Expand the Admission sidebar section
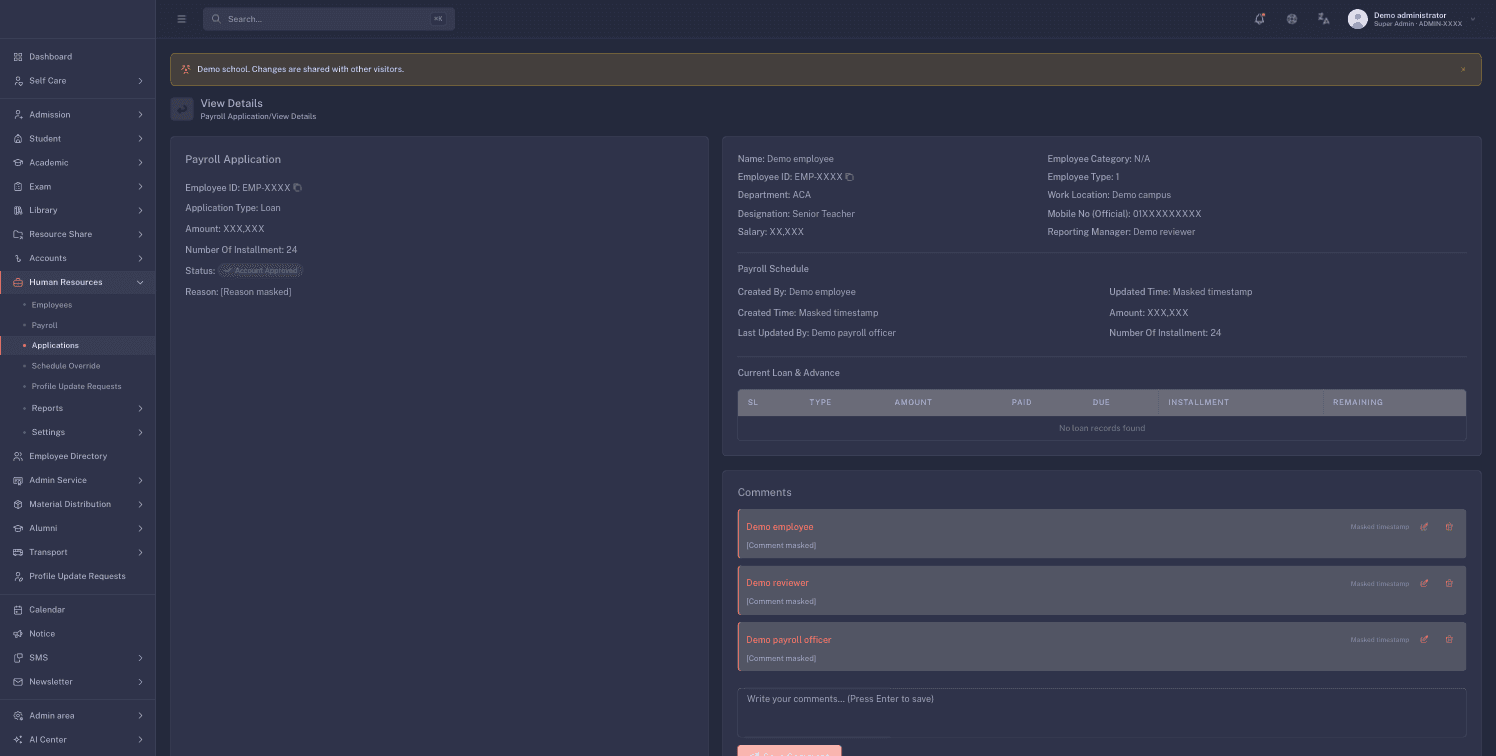 (77, 115)
